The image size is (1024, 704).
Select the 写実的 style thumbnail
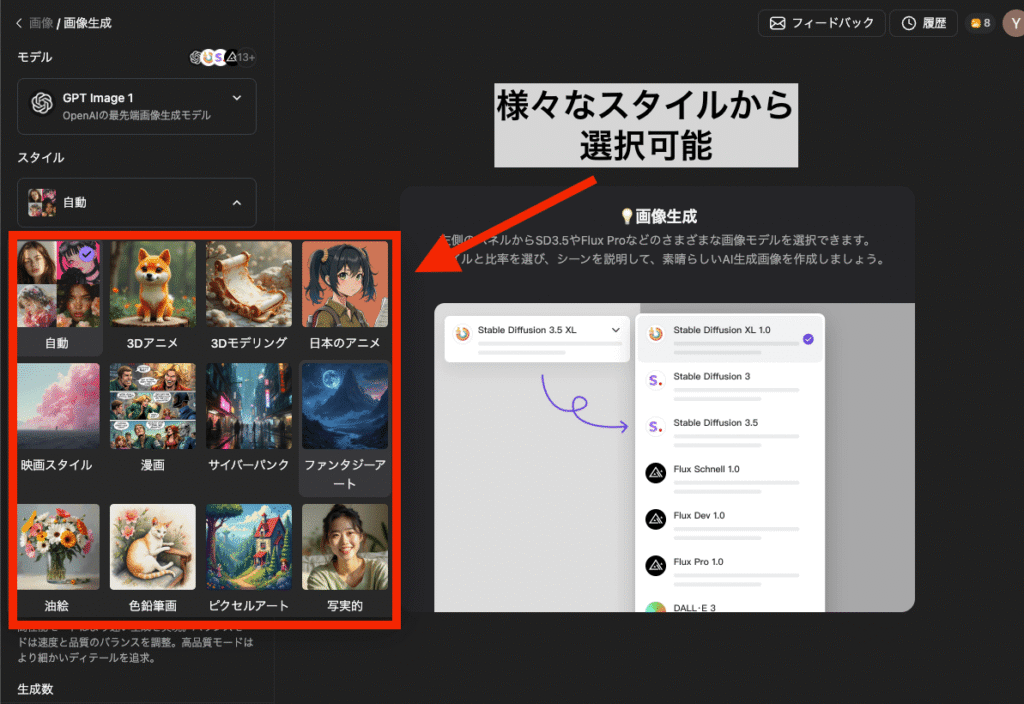(x=345, y=547)
